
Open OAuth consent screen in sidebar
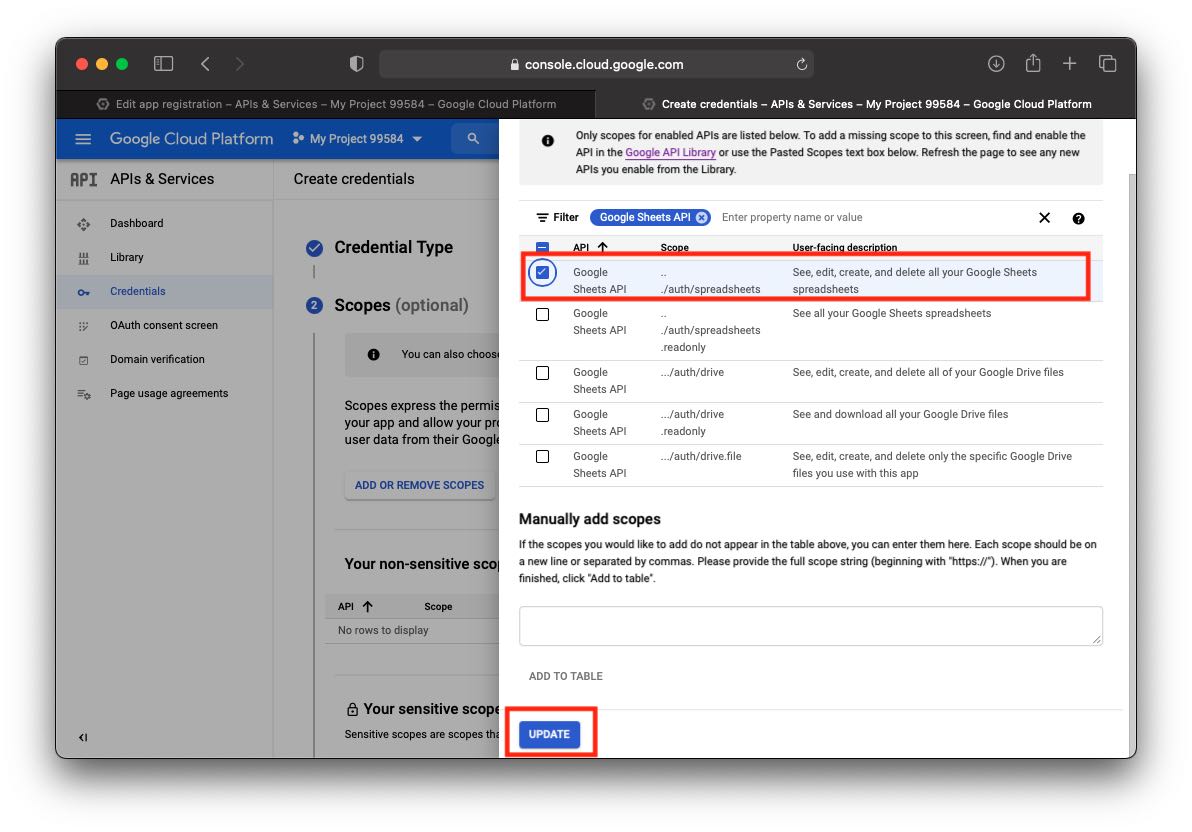click(163, 325)
